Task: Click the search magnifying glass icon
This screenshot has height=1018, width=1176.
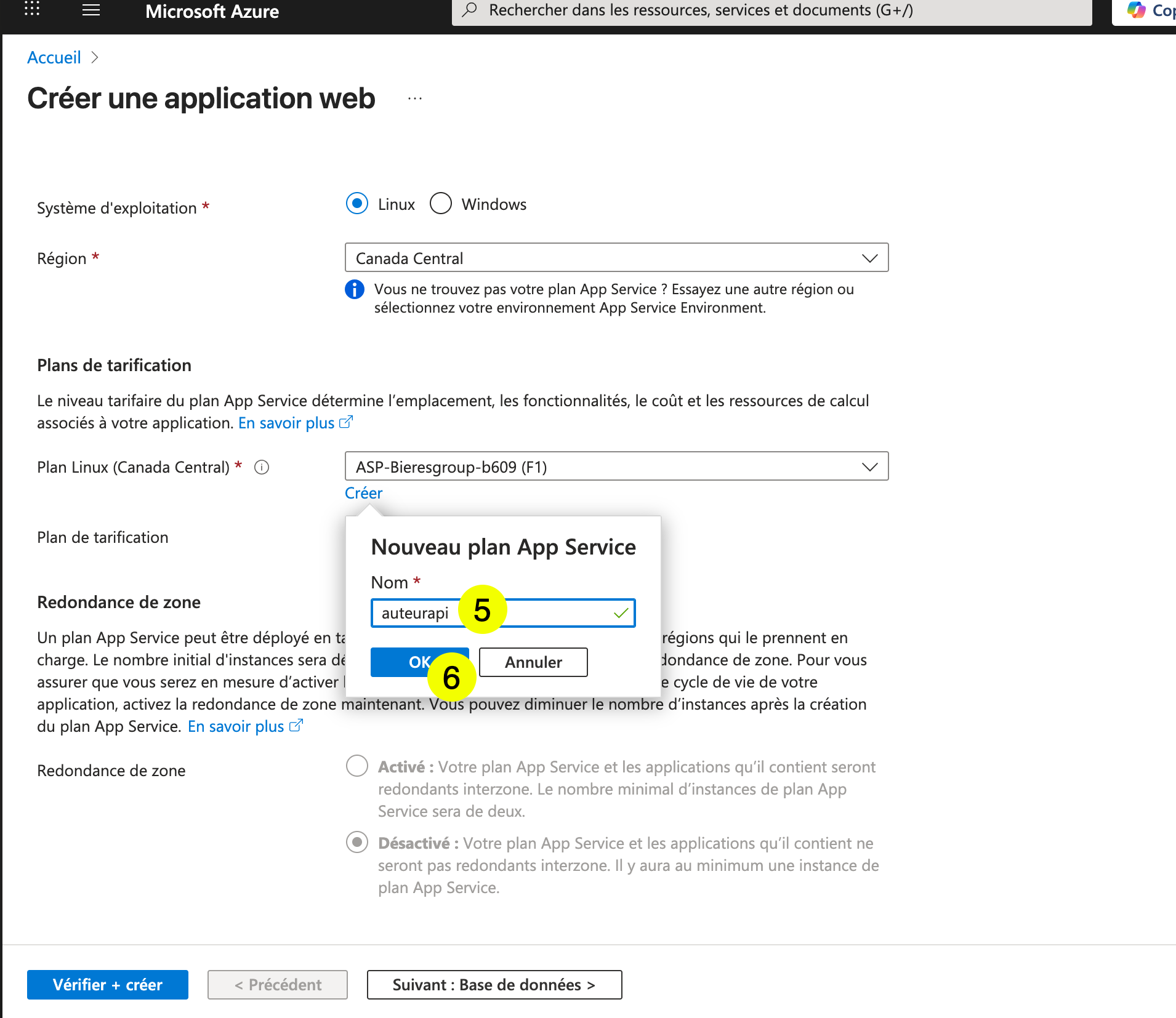Action: (469, 10)
